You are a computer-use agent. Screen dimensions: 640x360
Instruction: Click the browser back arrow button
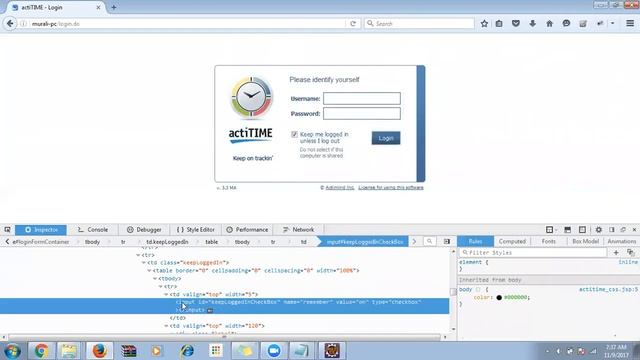[10, 24]
